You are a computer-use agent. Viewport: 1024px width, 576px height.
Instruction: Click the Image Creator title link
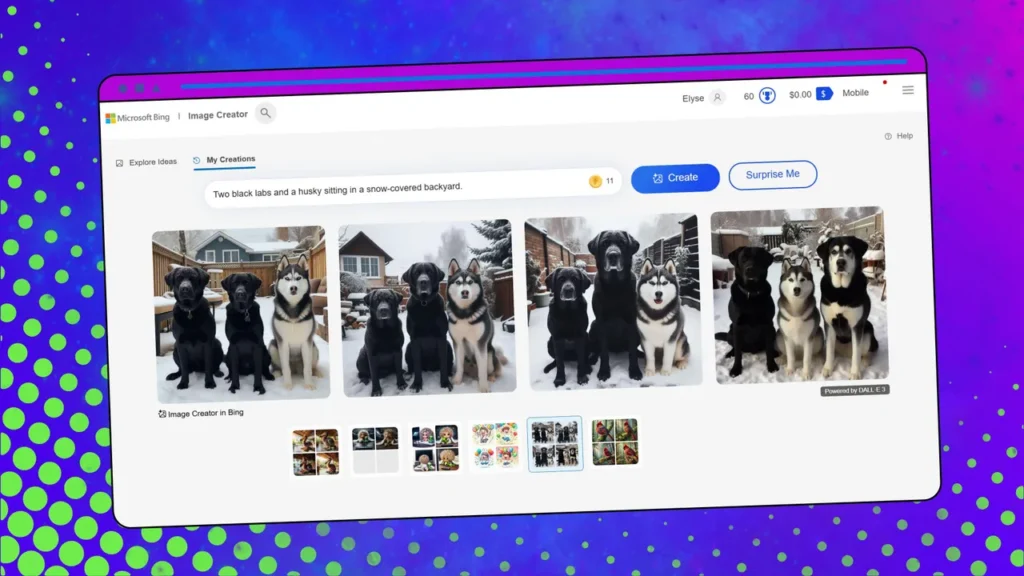coord(218,115)
